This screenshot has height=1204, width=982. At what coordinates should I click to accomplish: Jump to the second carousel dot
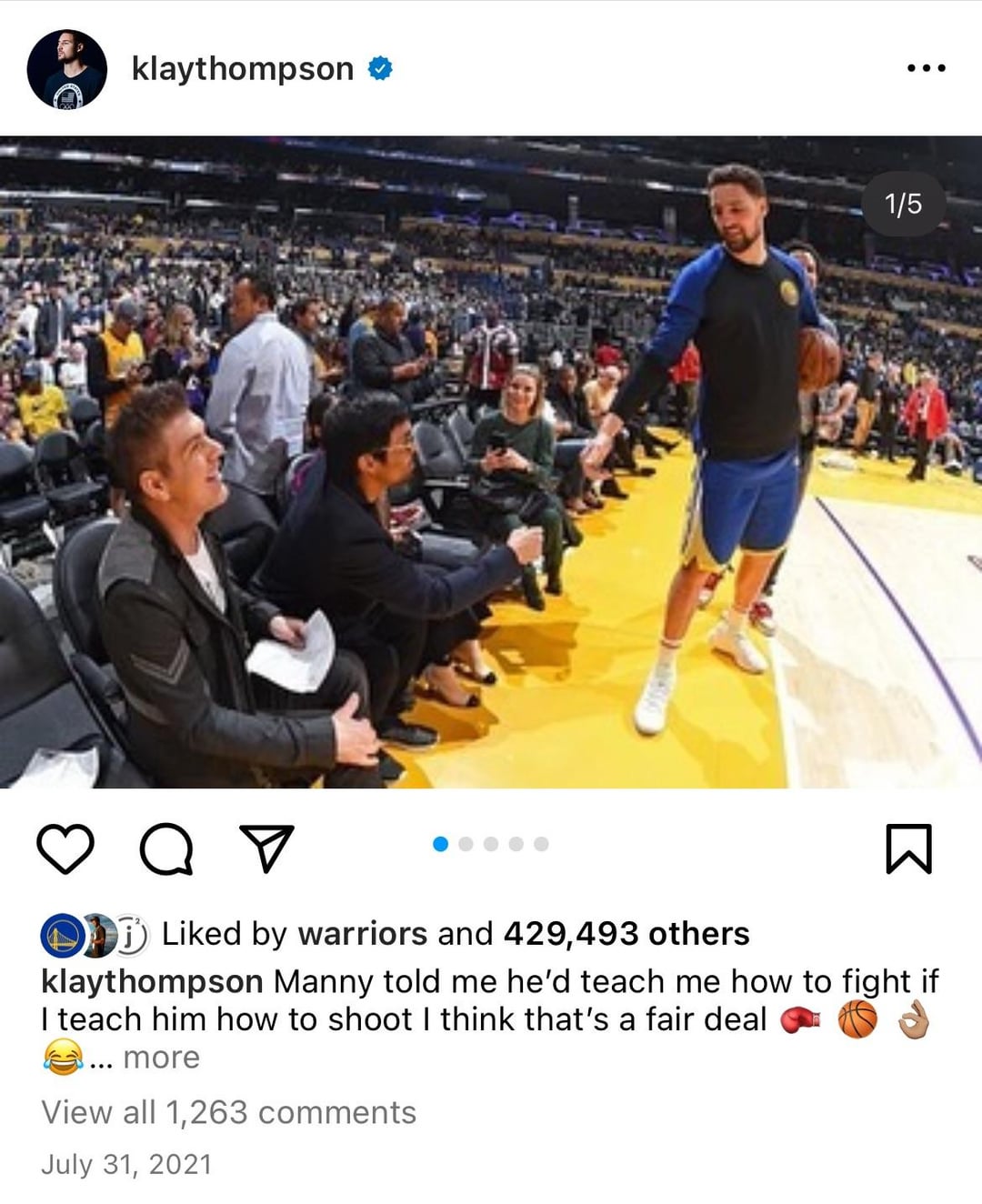pyautogui.click(x=466, y=844)
